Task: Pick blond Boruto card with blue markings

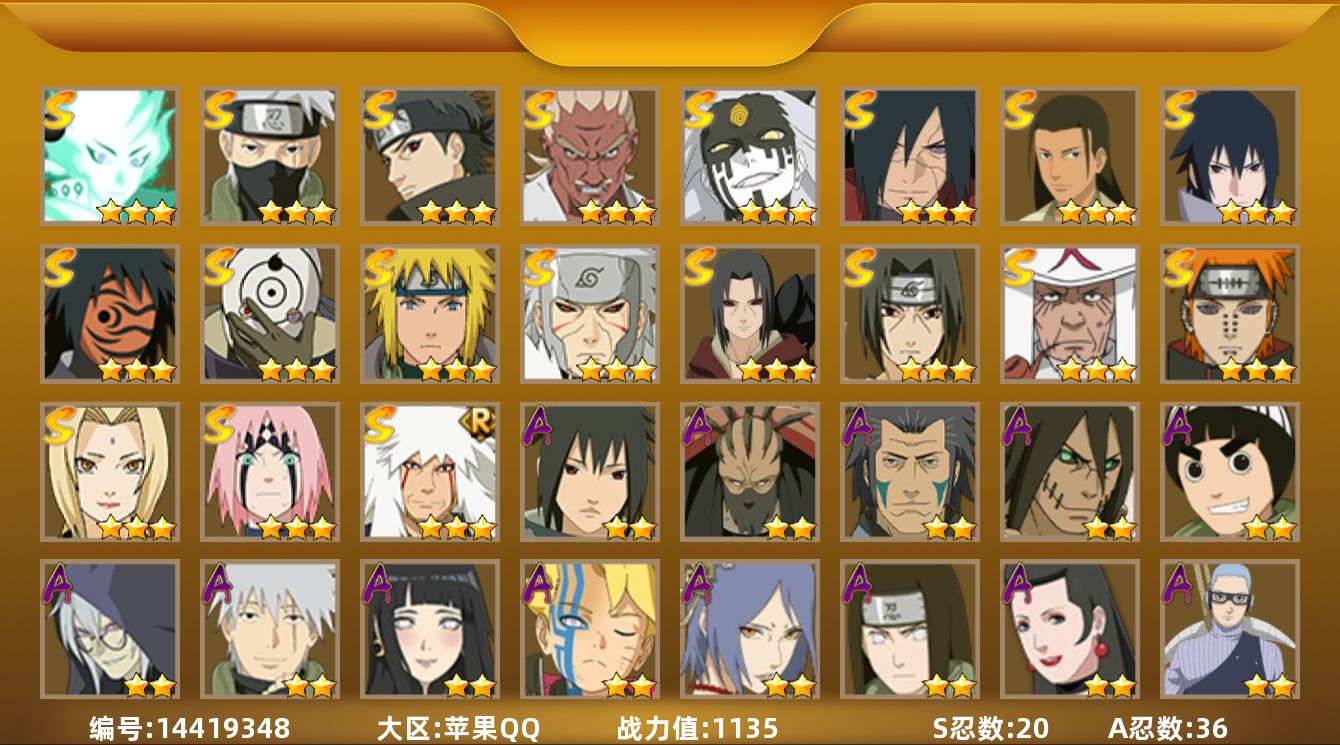Action: click(590, 630)
